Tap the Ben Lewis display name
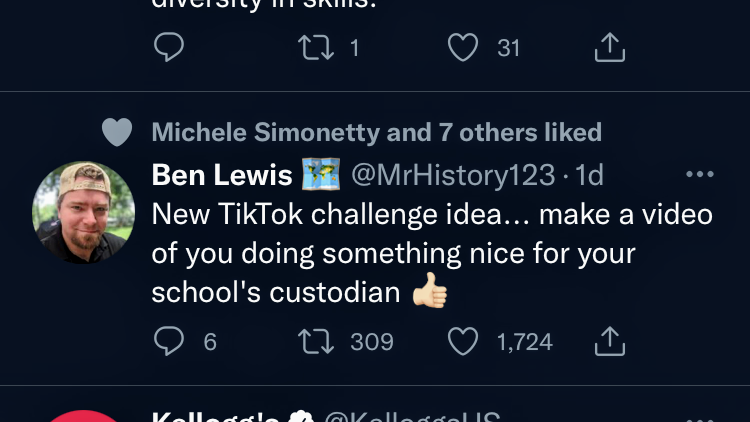This screenshot has width=750, height=422. [221, 175]
